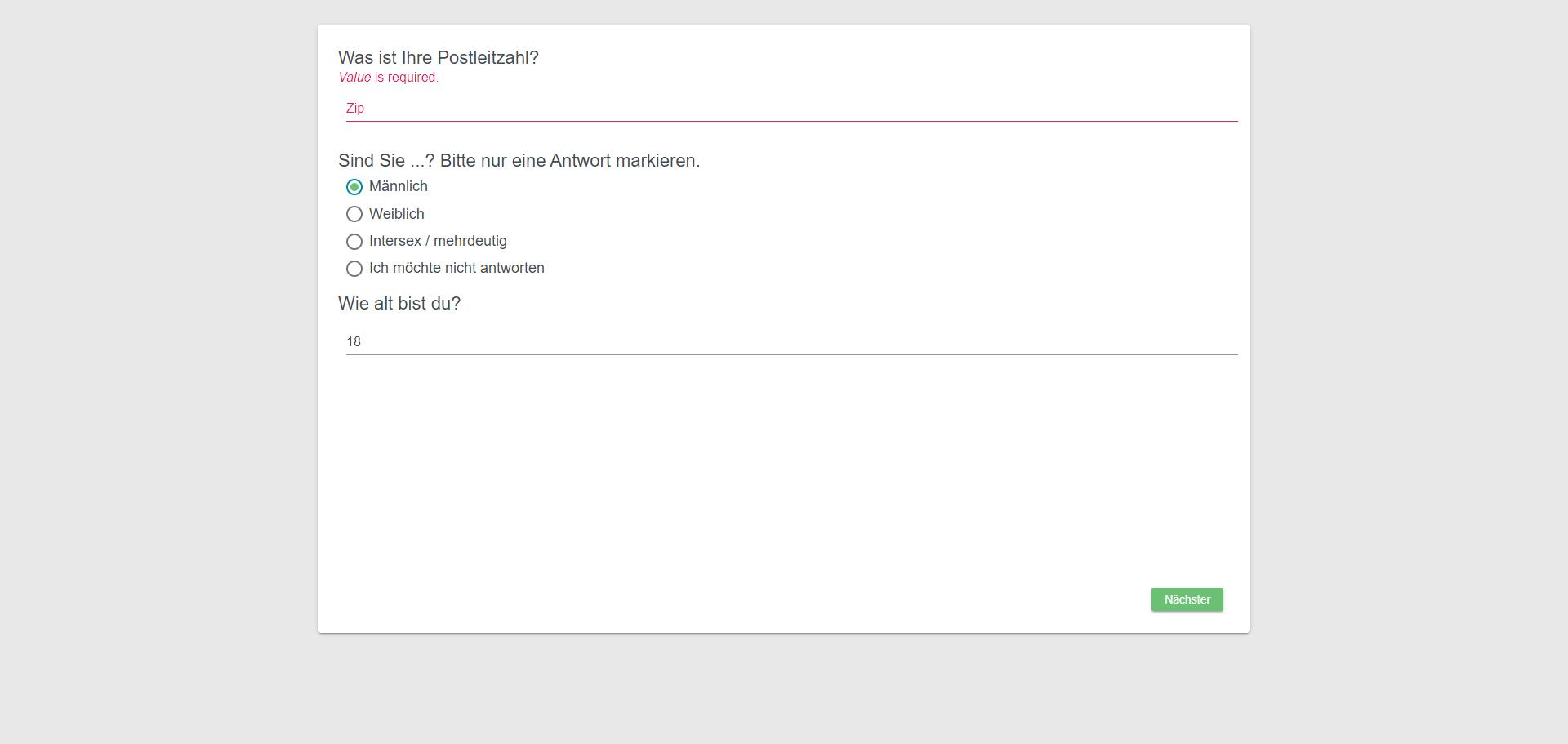Click the Zip postal code input field
The width and height of the screenshot is (1568, 744).
pyautogui.click(x=791, y=109)
